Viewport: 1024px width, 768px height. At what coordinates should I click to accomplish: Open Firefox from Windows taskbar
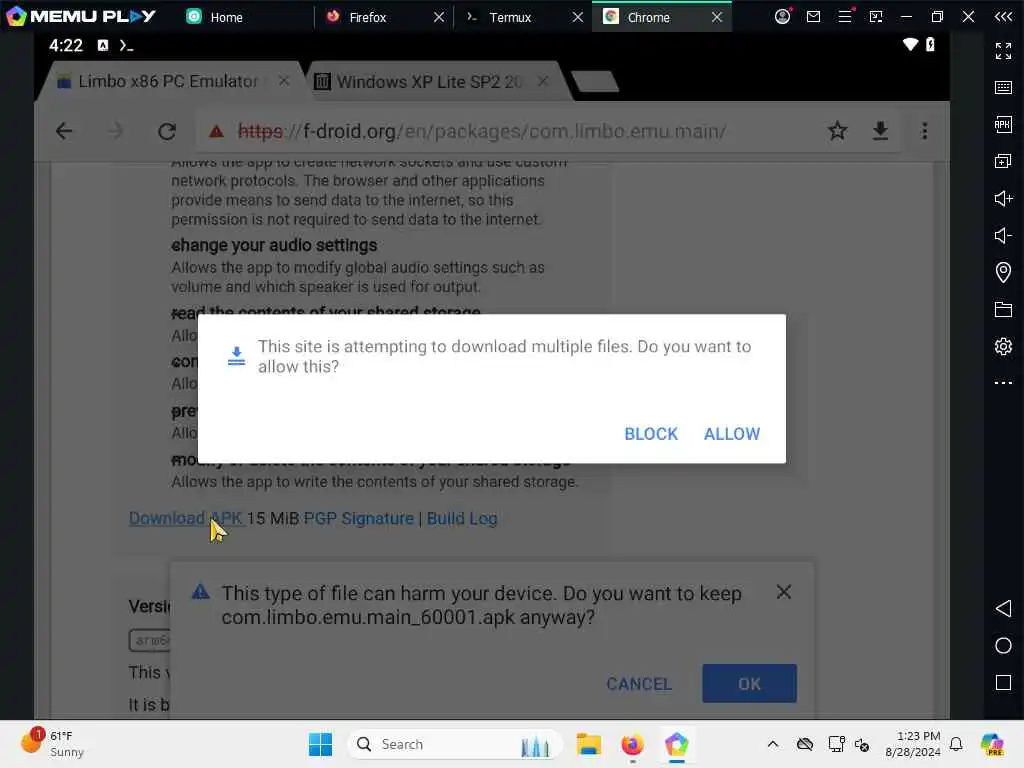tap(632, 744)
